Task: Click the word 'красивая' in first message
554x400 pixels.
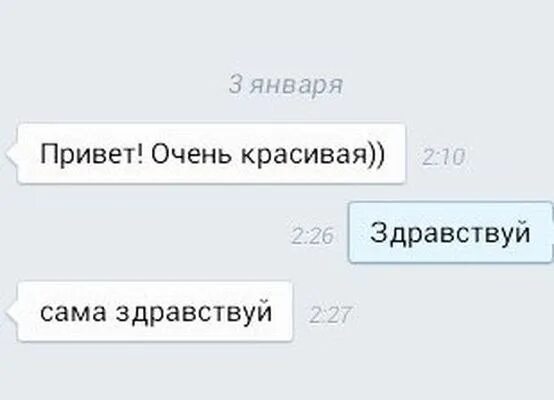Action: click(304, 156)
